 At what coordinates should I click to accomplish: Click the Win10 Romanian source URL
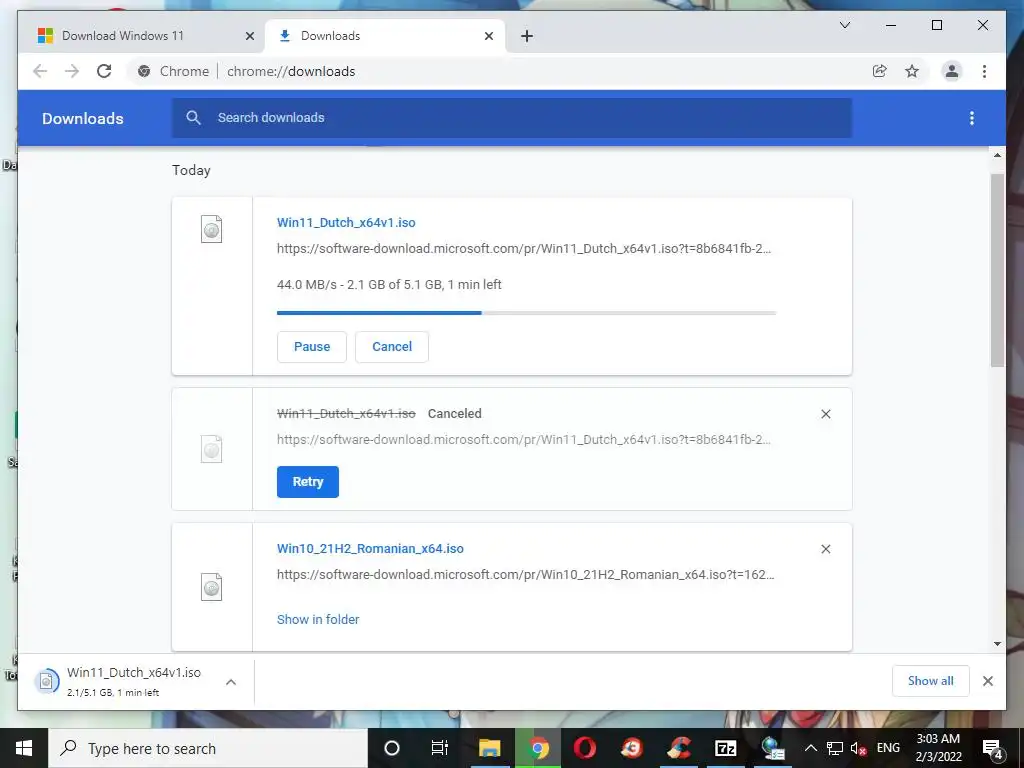(x=526, y=575)
